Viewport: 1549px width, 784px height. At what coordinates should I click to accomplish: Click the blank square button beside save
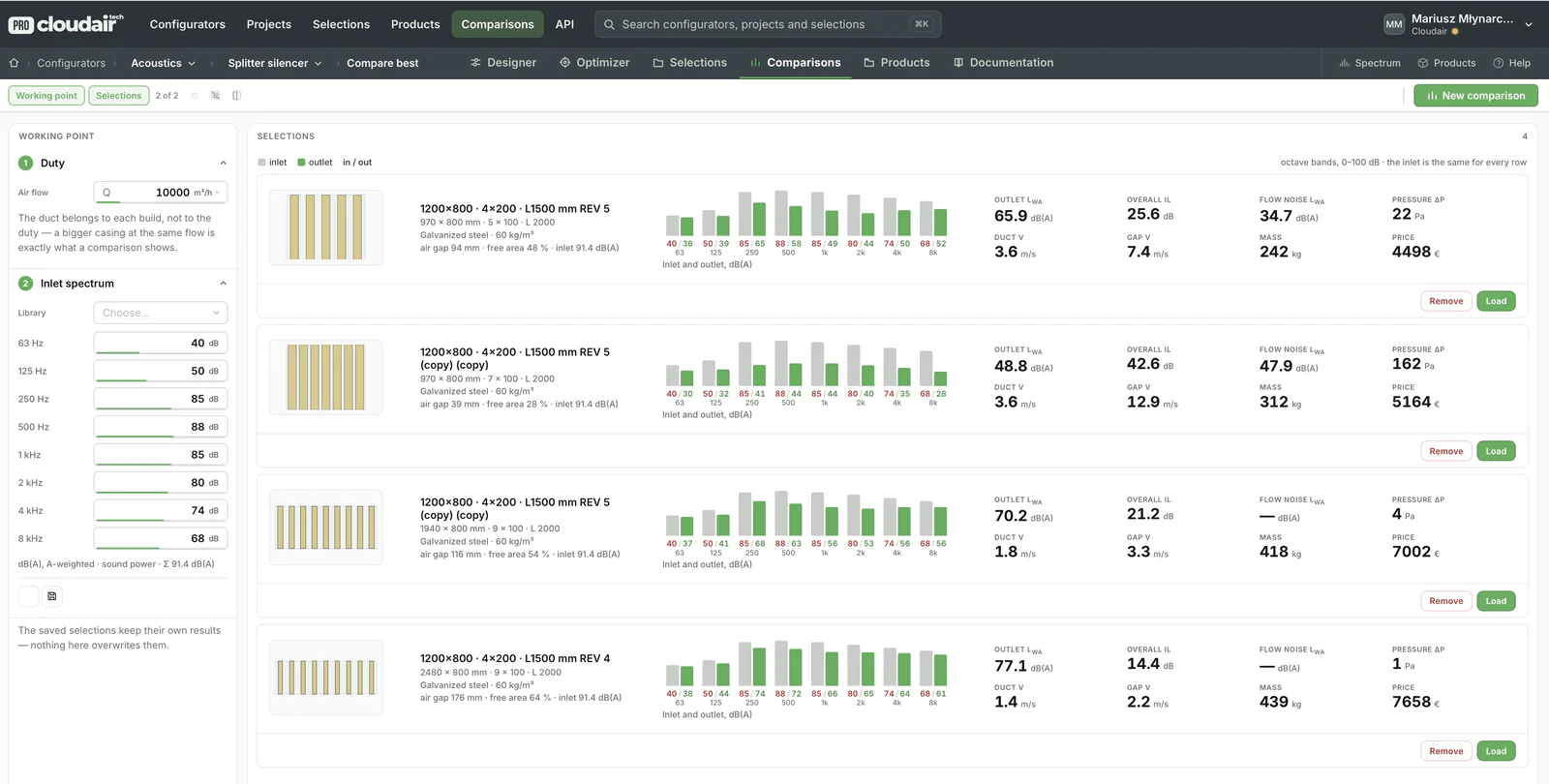[29, 596]
